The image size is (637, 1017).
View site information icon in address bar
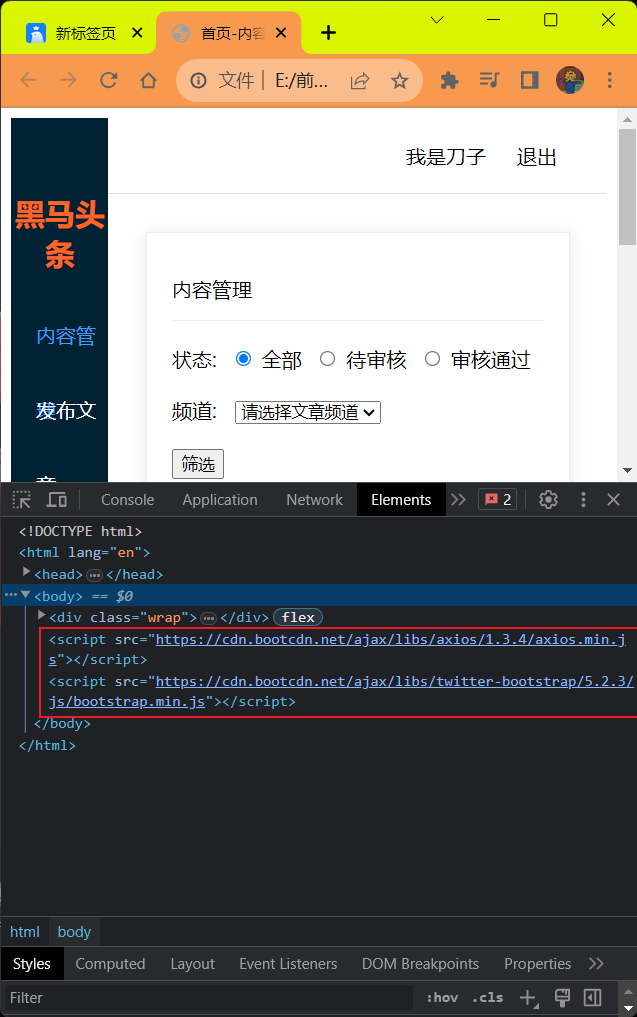pyautogui.click(x=198, y=80)
